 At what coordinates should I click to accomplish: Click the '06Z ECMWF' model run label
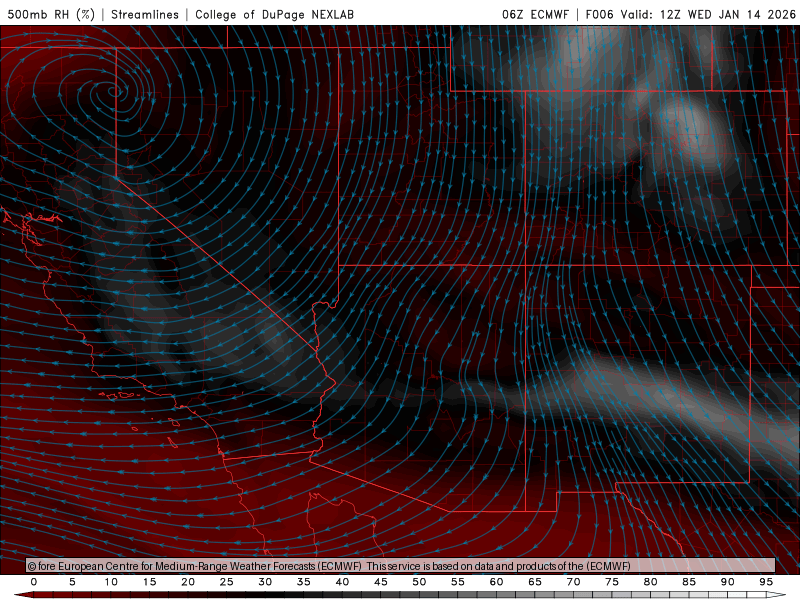(535, 14)
